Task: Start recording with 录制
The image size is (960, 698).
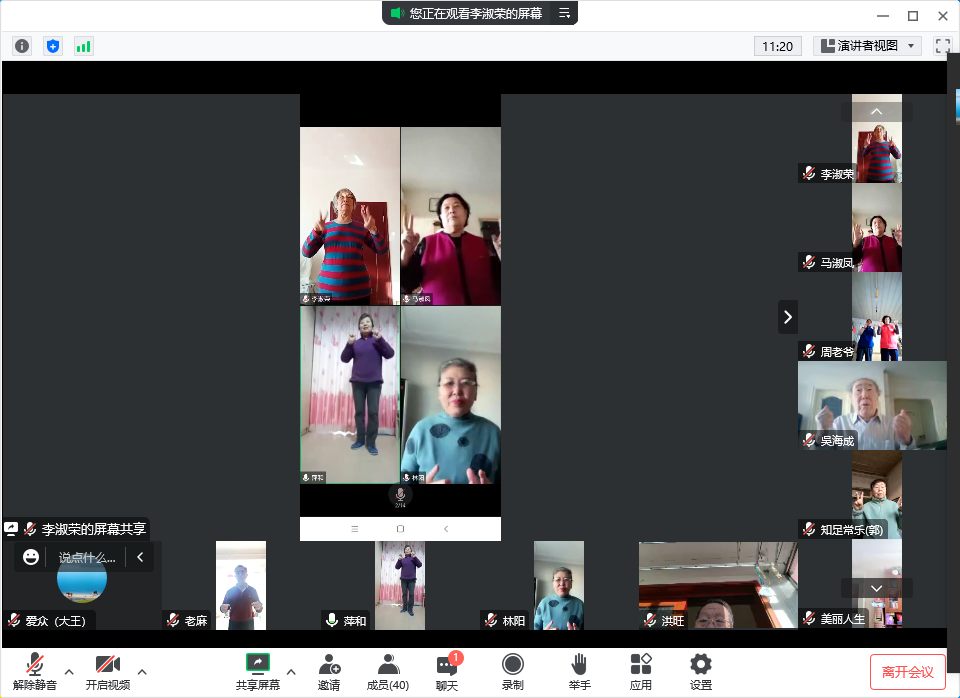Action: pyautogui.click(x=513, y=671)
